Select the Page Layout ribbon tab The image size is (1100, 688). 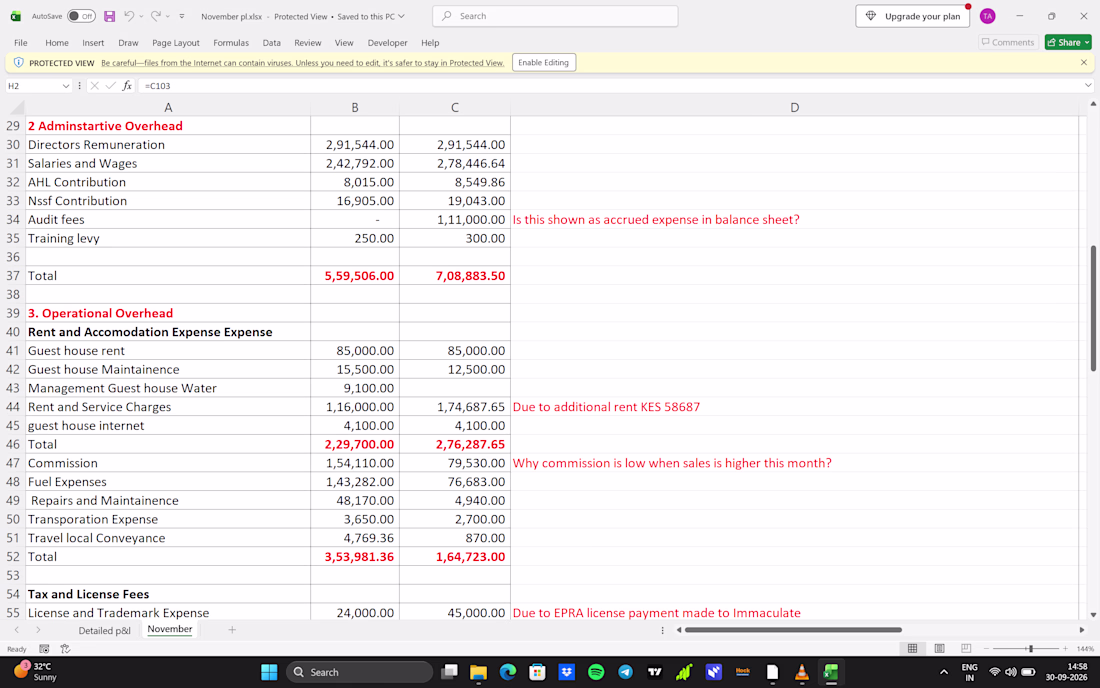tap(176, 43)
